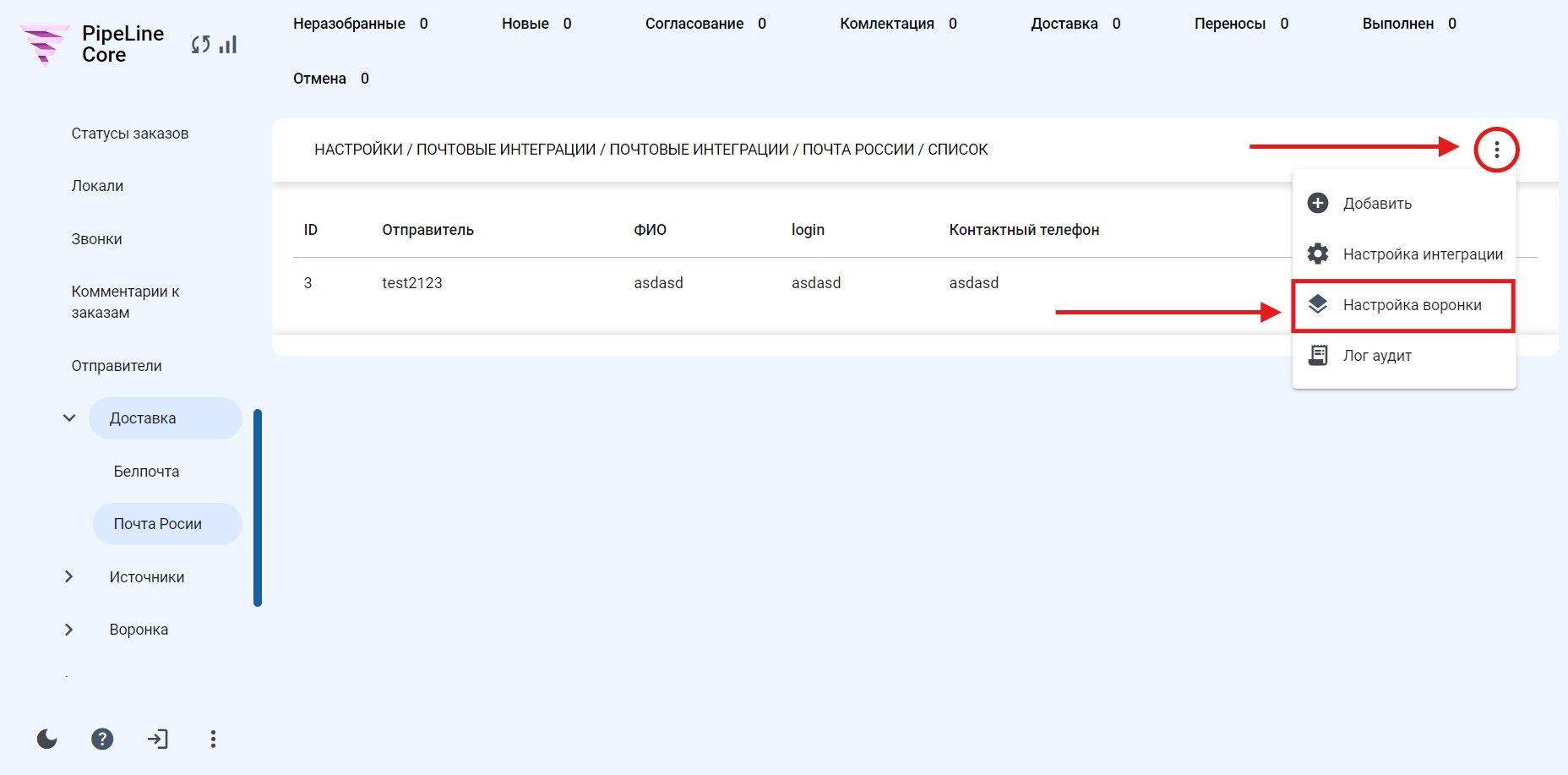Image resolution: width=1568 pixels, height=775 pixels.
Task: Click the PipeLine Core funnel logo
Action: click(x=44, y=45)
